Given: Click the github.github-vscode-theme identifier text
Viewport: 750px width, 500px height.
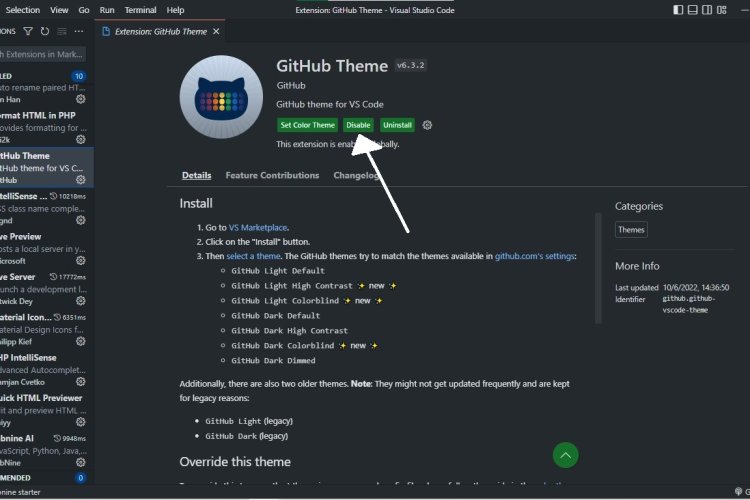Looking at the screenshot, I should coord(688,304).
